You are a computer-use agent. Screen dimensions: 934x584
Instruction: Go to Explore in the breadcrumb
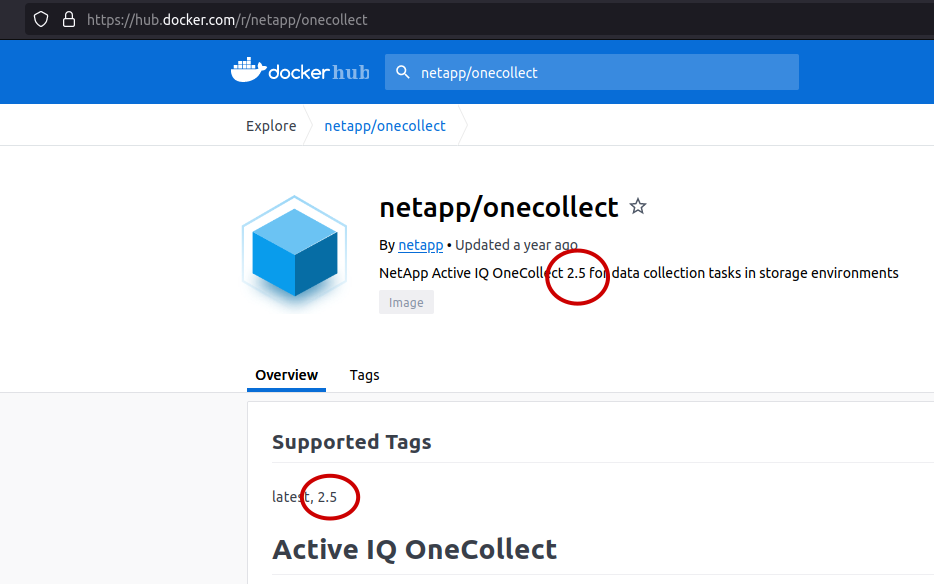pos(271,126)
